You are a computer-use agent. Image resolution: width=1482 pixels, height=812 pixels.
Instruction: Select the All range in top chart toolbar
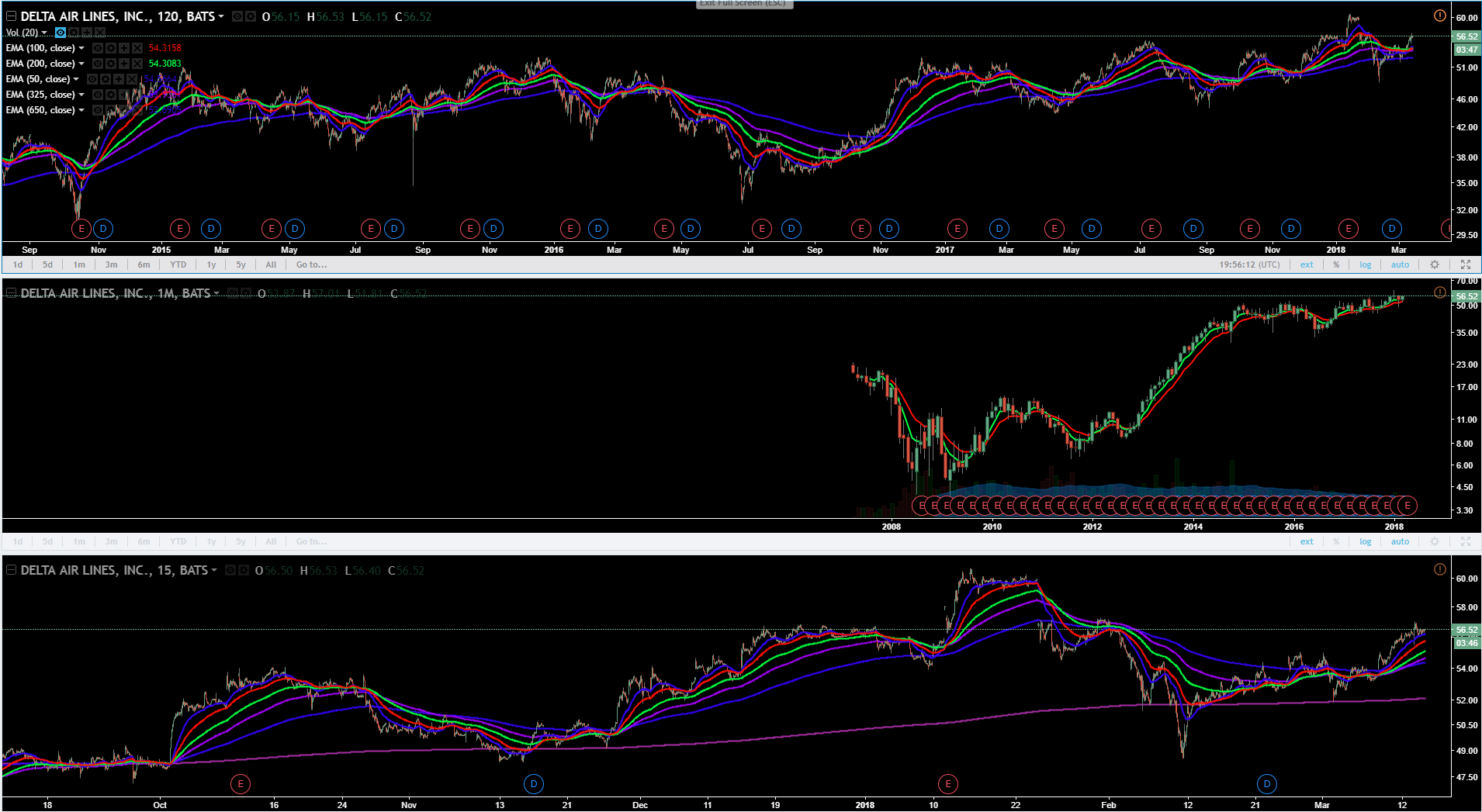271,264
